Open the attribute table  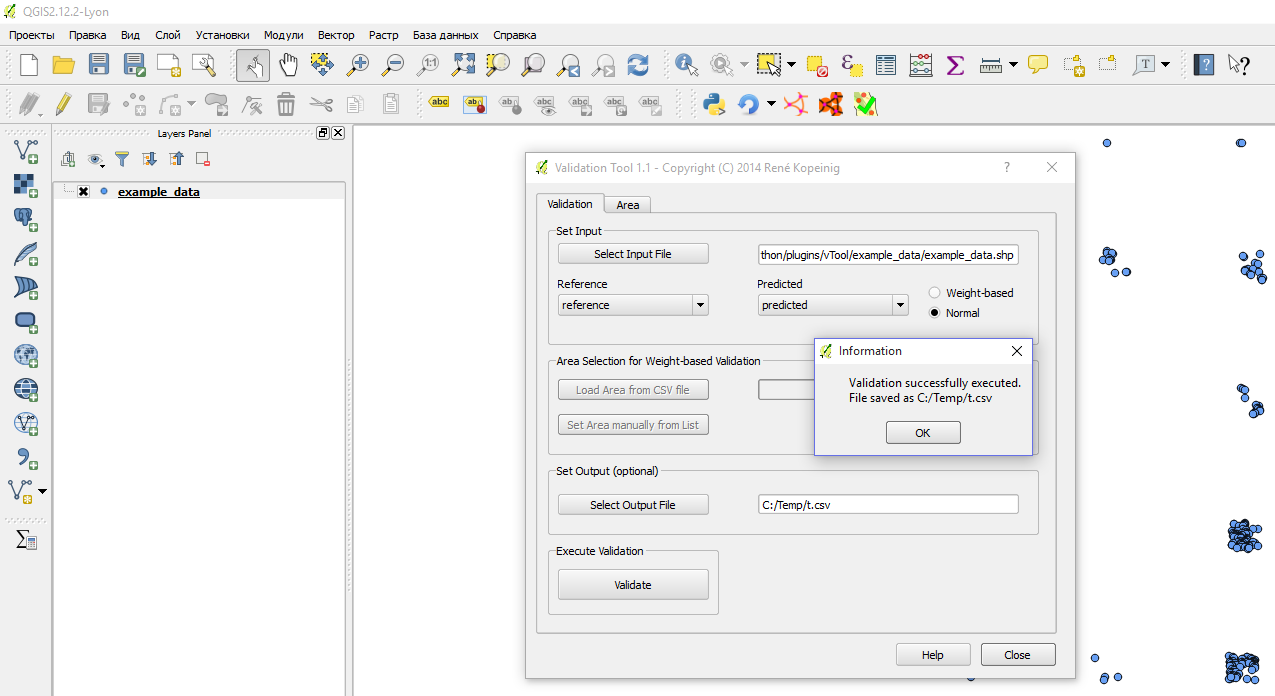click(886, 64)
